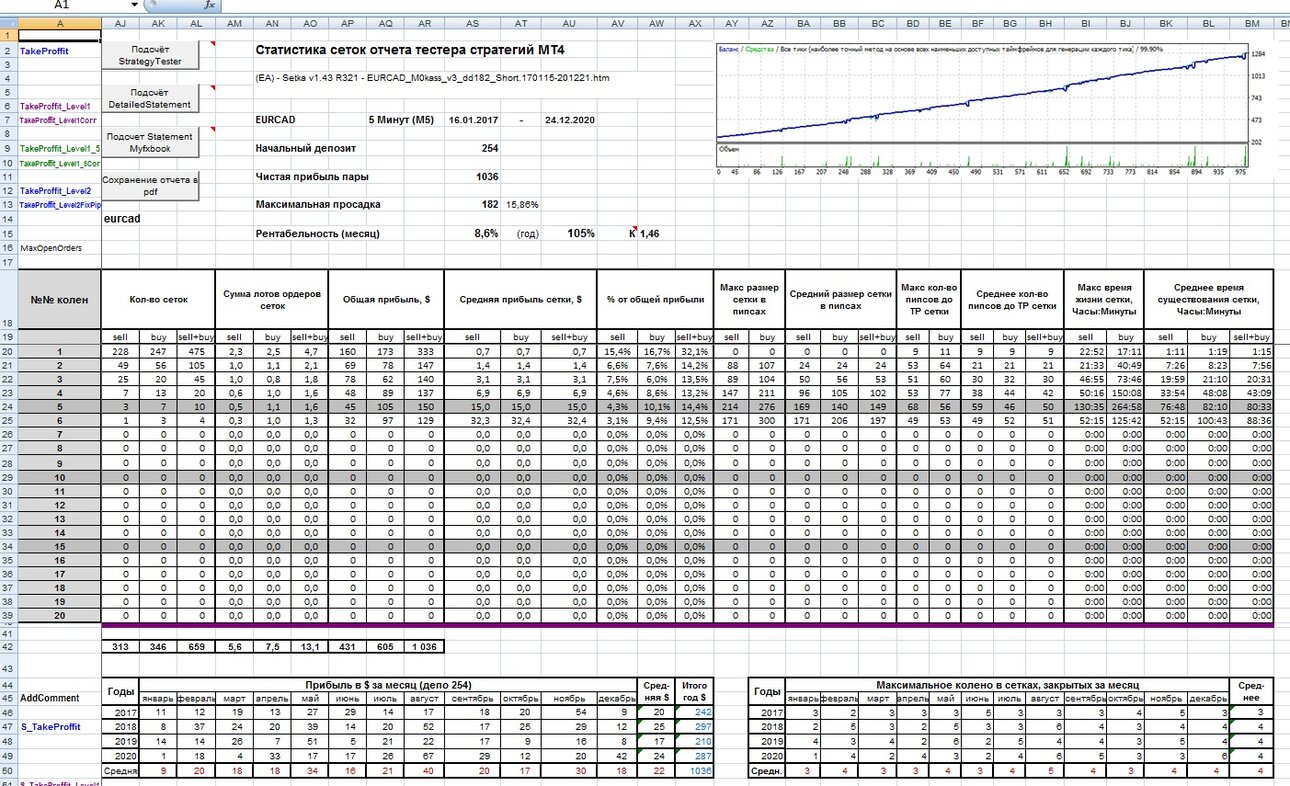The image size is (1290, 786).
Task: Click the Кол-во сеток header
Action: click(x=158, y=299)
